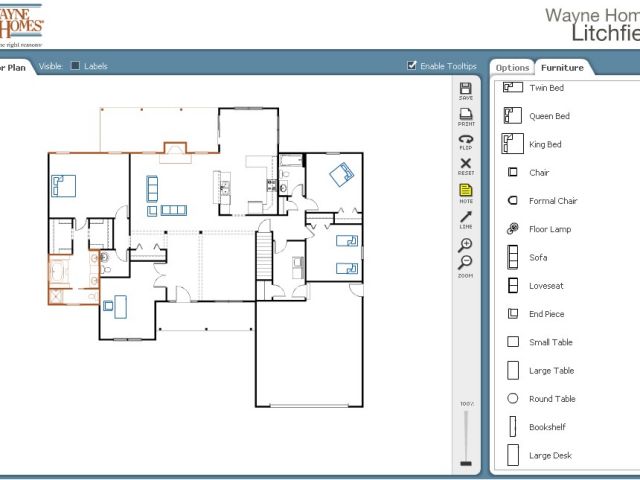Reset the plan with X icon
Viewport: 640px width, 480px height.
click(x=466, y=164)
